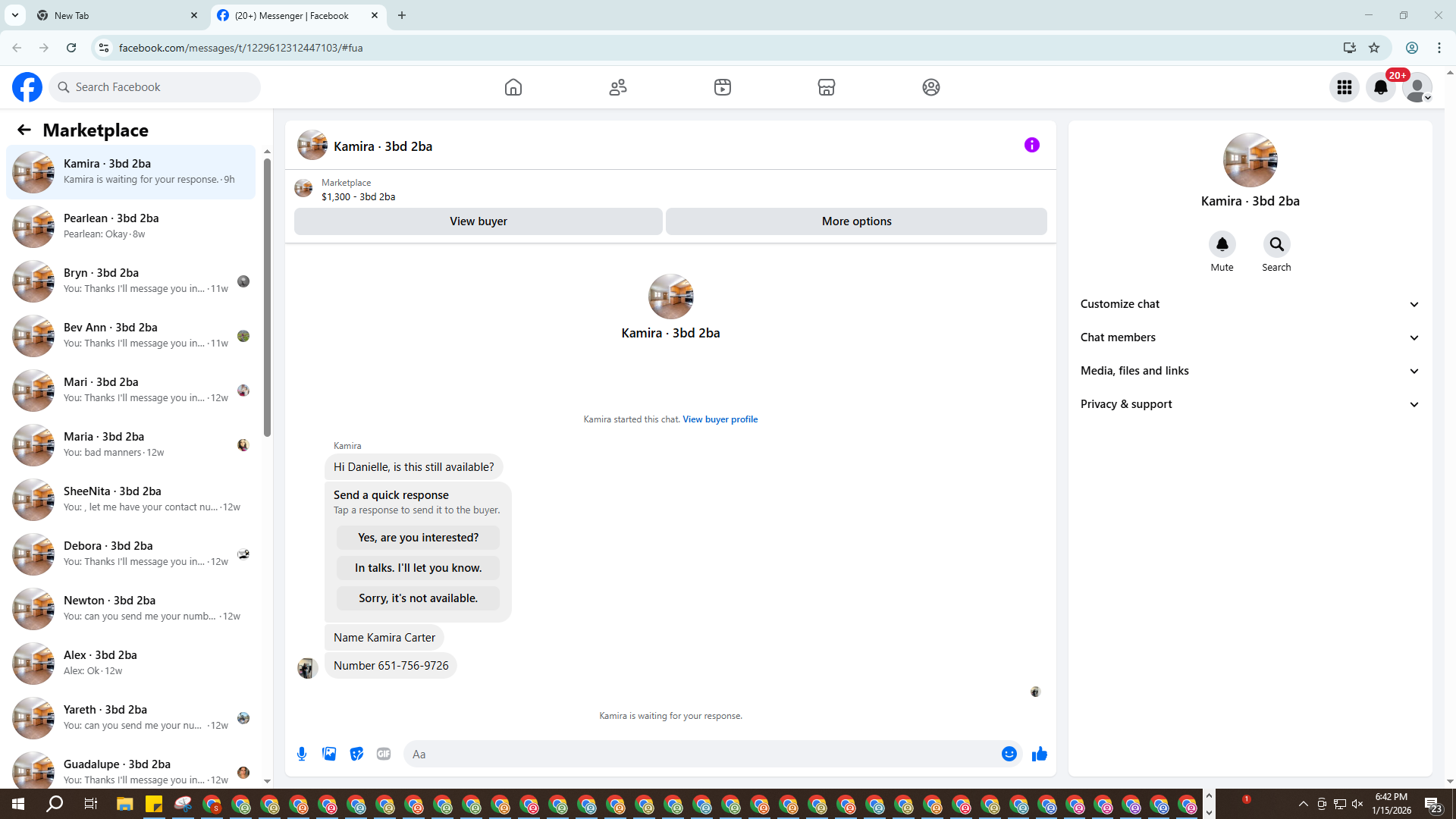The height and width of the screenshot is (819, 1456).
Task: Send the "Sorry, it's not available." quick response
Action: click(x=418, y=598)
